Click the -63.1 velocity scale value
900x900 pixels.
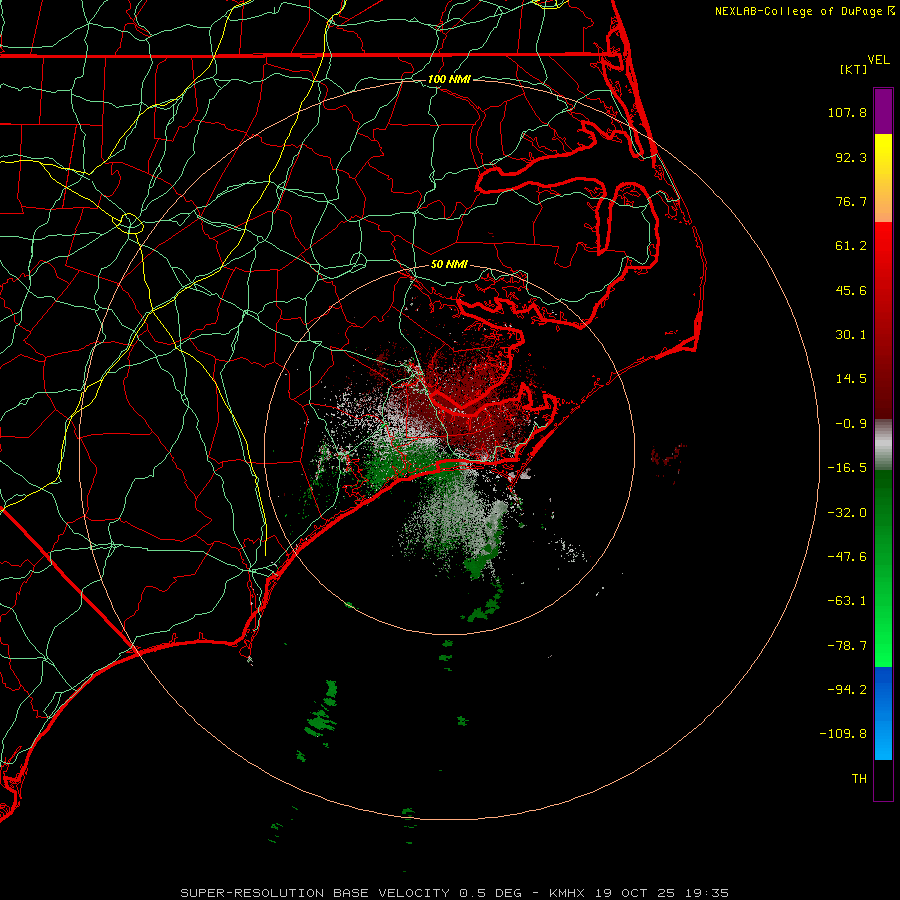pyautogui.click(x=847, y=601)
